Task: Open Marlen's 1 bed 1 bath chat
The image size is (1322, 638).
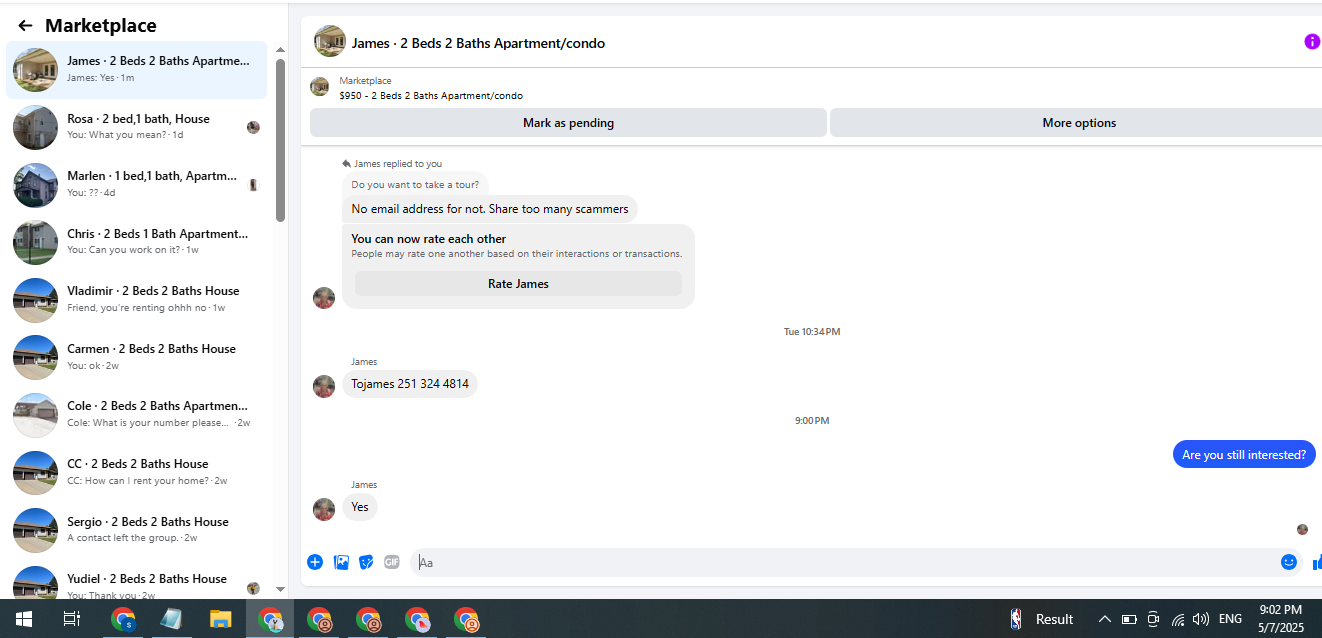Action: (136, 184)
